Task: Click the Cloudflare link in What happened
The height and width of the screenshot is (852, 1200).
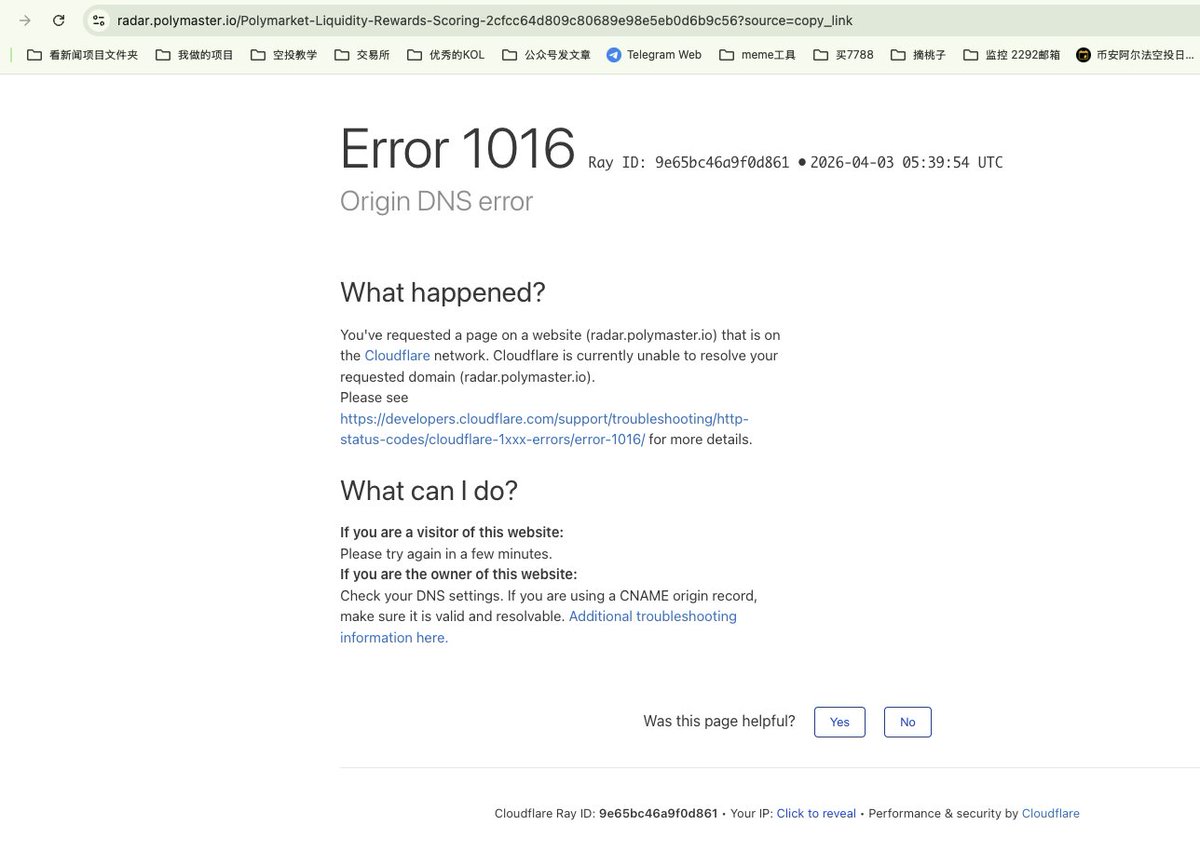Action: pyautogui.click(x=397, y=356)
